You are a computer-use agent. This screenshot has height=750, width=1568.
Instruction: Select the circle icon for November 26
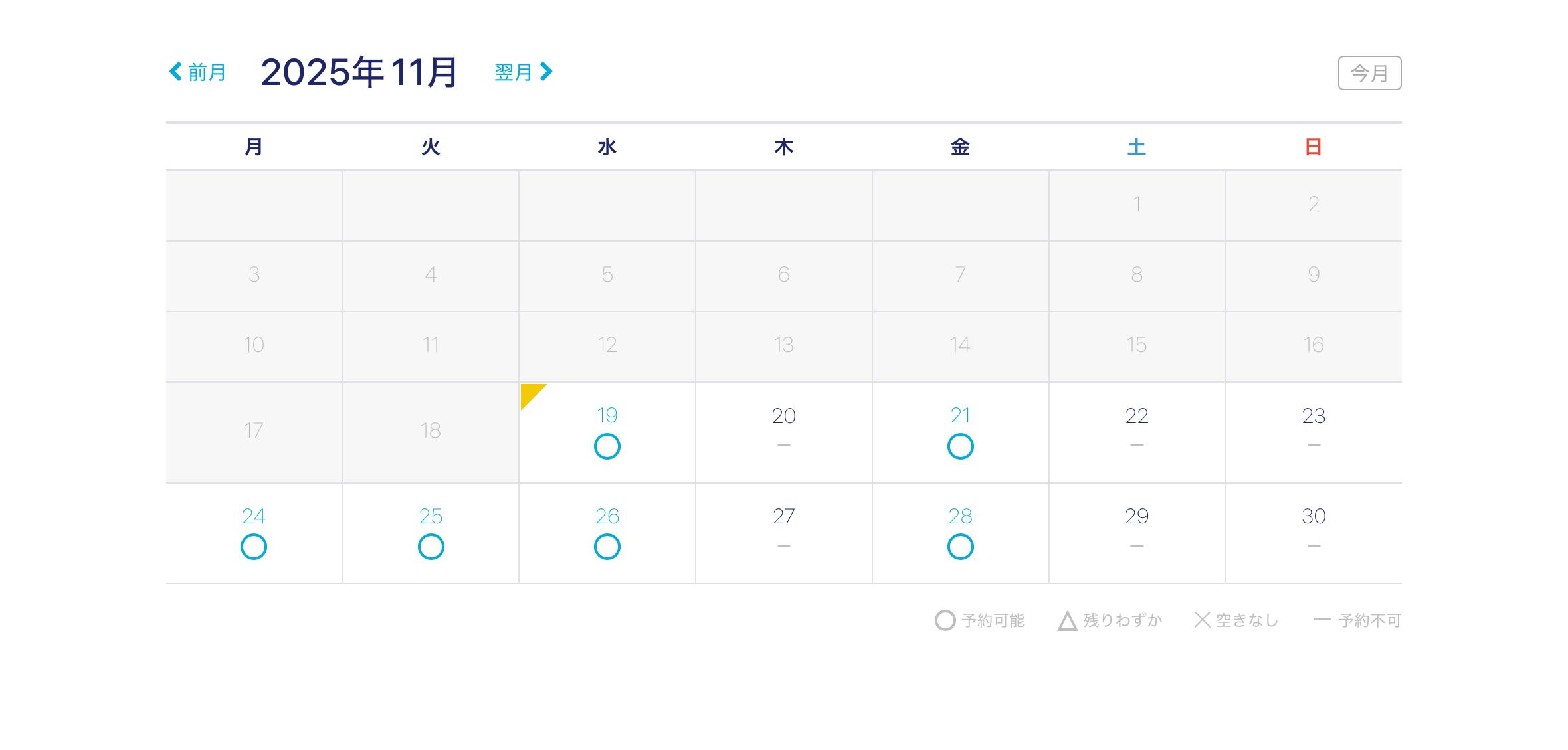click(x=607, y=547)
